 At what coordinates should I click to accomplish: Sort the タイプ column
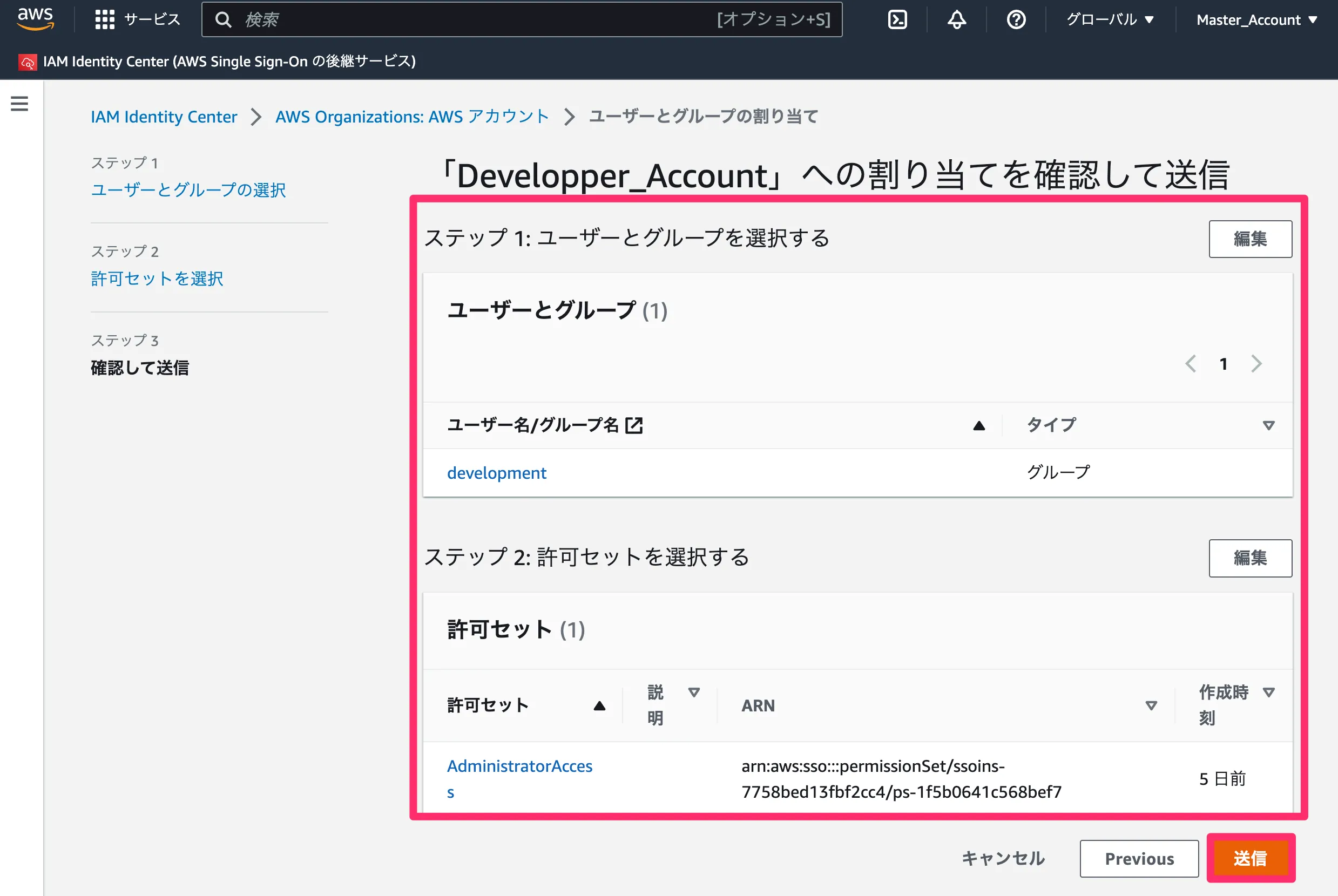click(x=1268, y=425)
